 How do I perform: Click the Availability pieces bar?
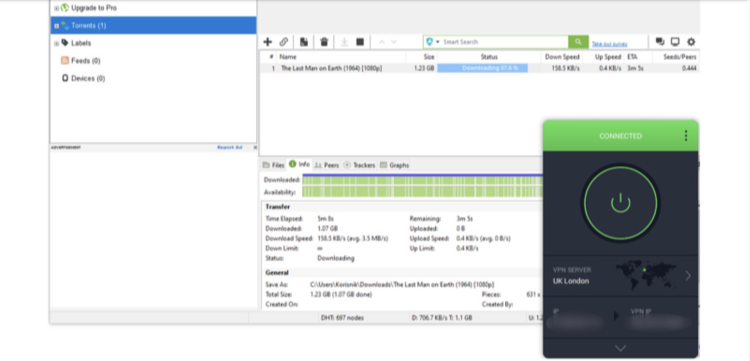point(423,192)
